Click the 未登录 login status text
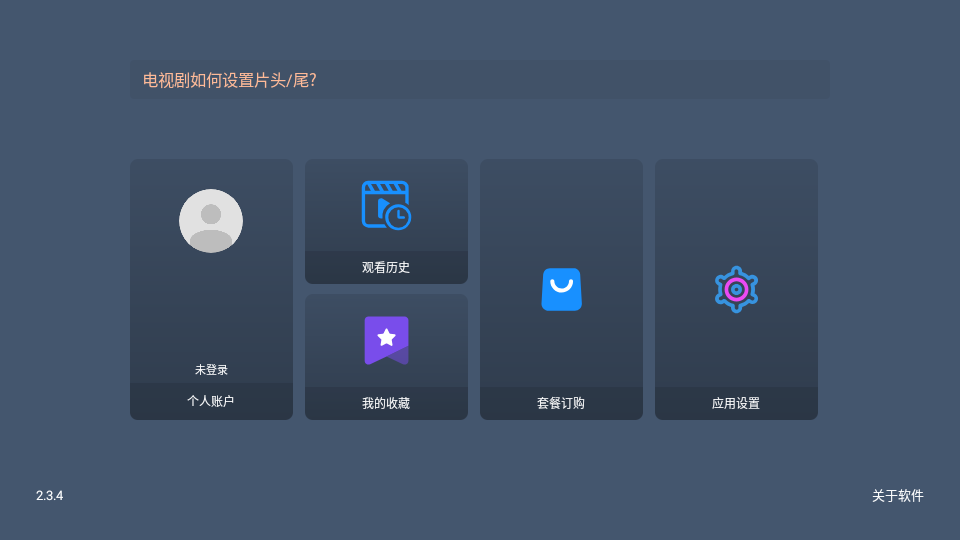This screenshot has width=960, height=540. pyautogui.click(x=211, y=370)
